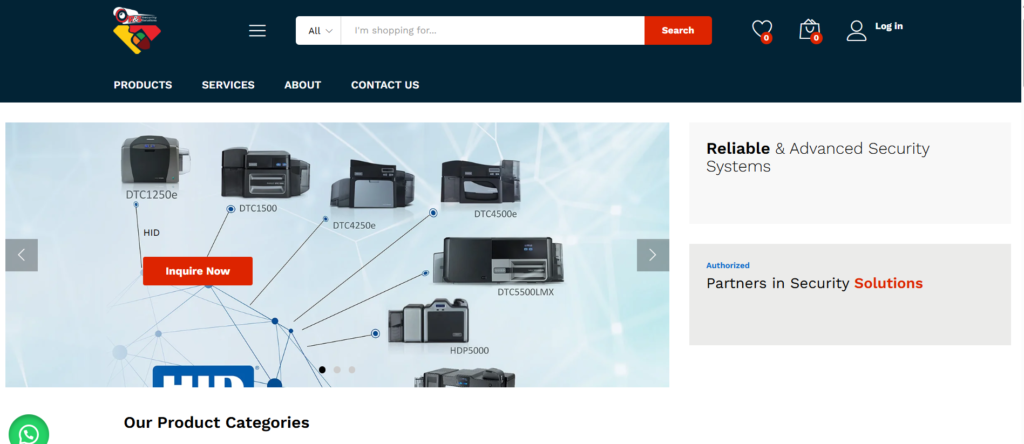Click the DTC1250e printer image
This screenshot has height=444, width=1024.
pyautogui.click(x=155, y=161)
